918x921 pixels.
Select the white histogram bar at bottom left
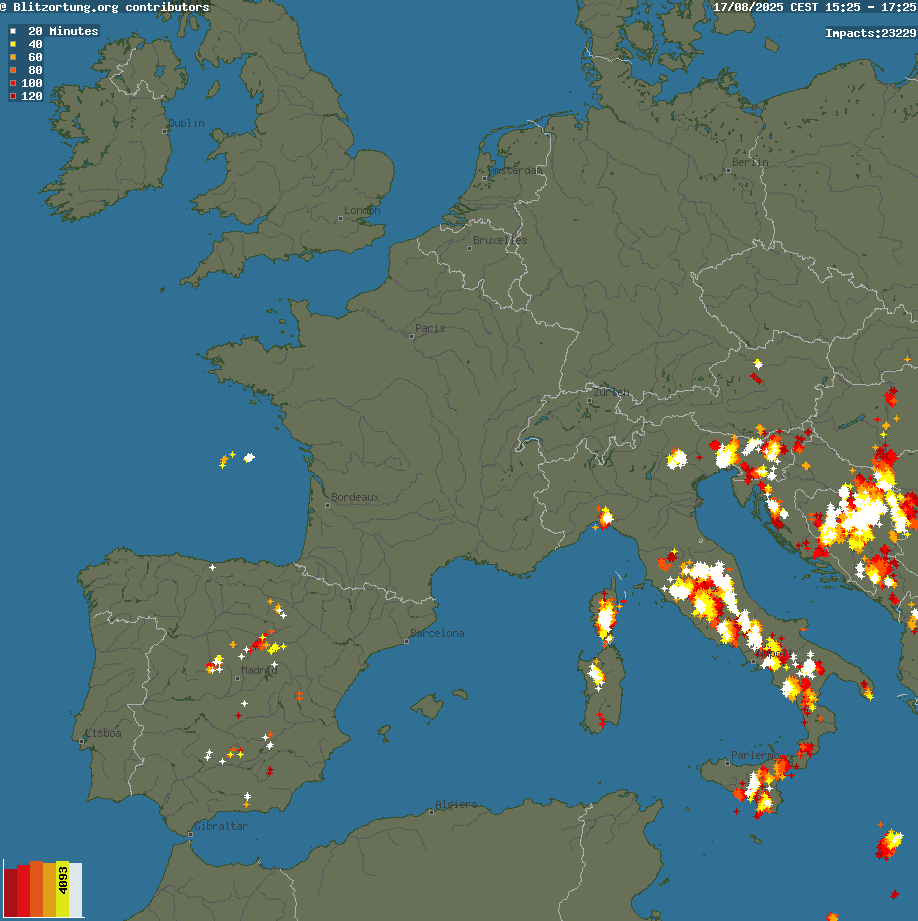coord(76,890)
